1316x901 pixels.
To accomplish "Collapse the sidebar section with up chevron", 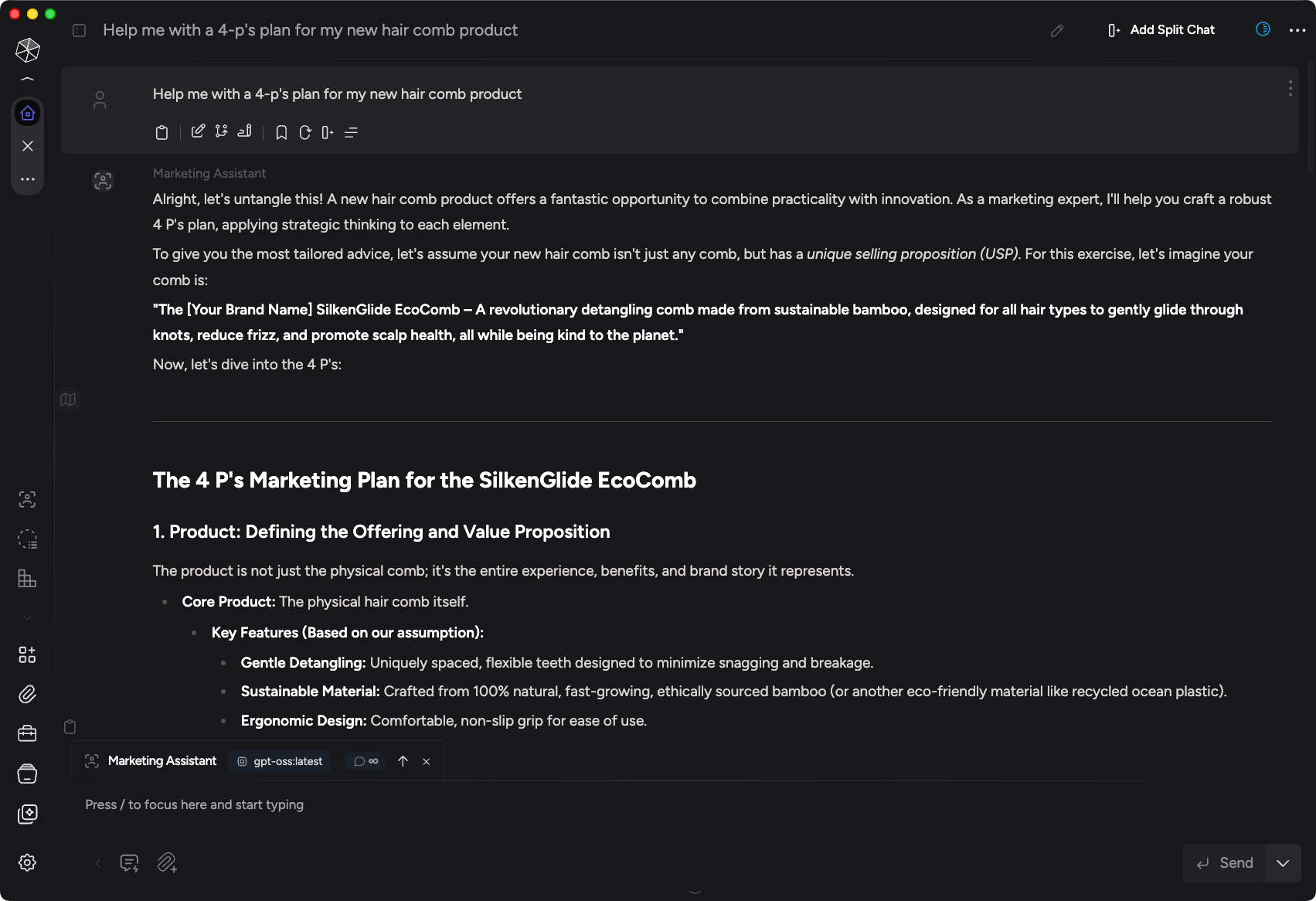I will 28,79.
